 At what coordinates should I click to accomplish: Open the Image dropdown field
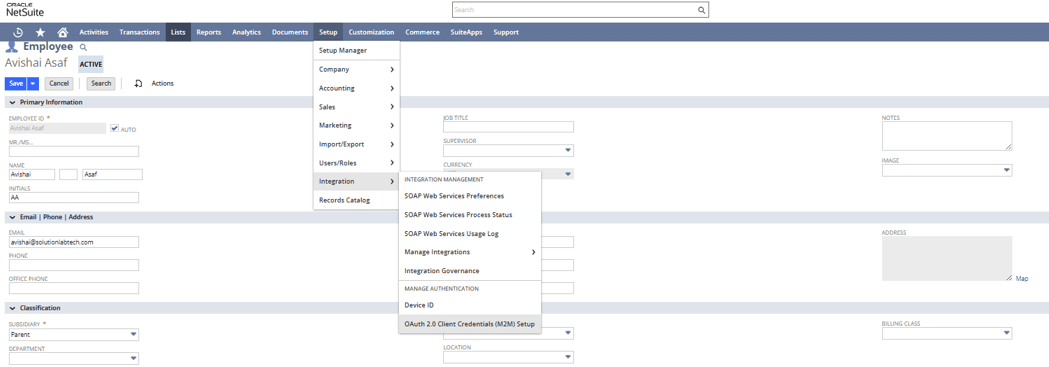947,170
